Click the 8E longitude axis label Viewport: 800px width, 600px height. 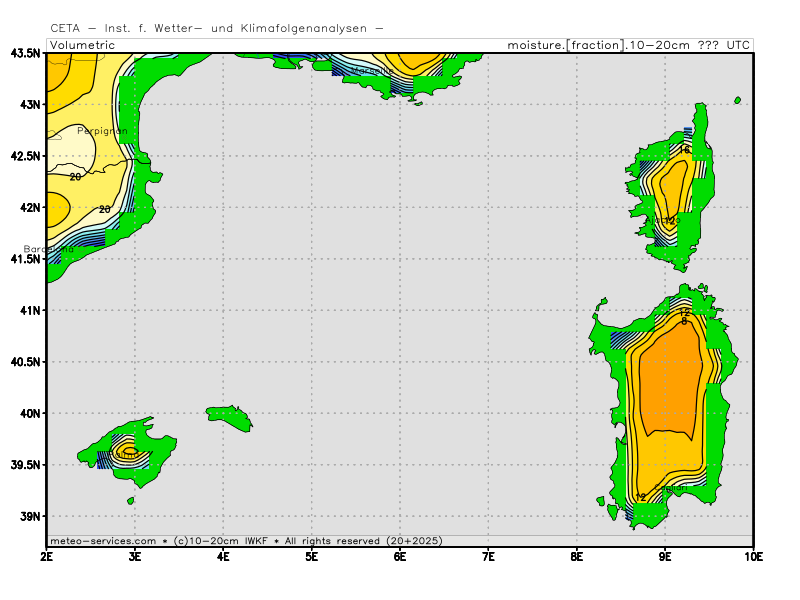coord(577,557)
